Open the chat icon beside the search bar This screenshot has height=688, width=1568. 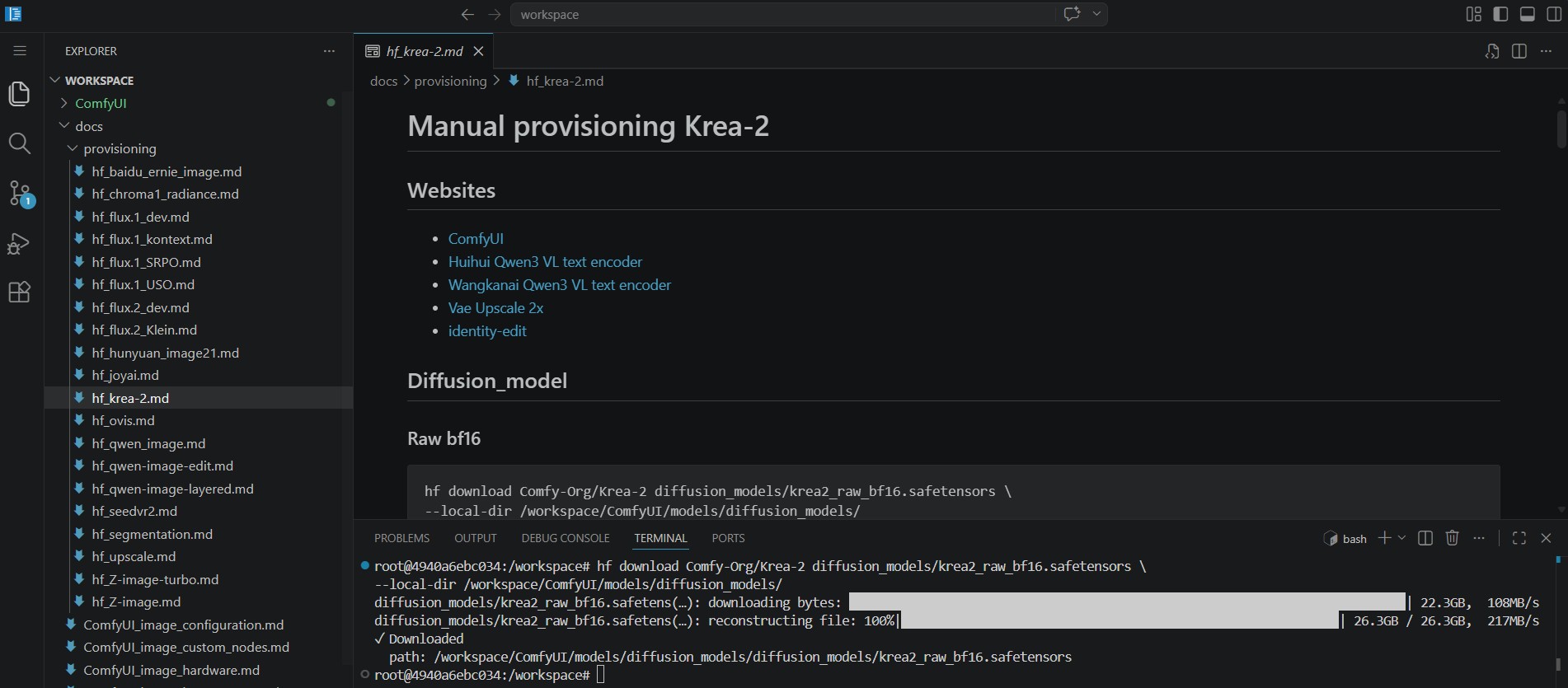click(x=1072, y=14)
